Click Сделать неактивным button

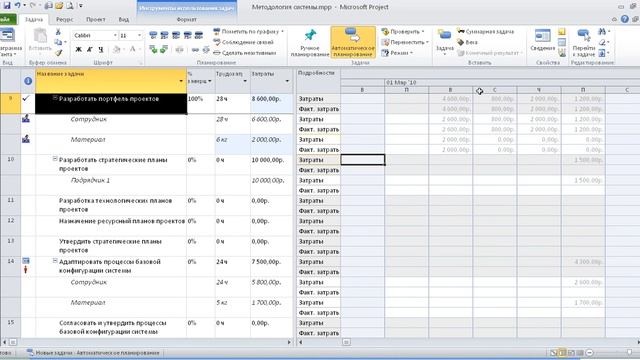tap(245, 53)
